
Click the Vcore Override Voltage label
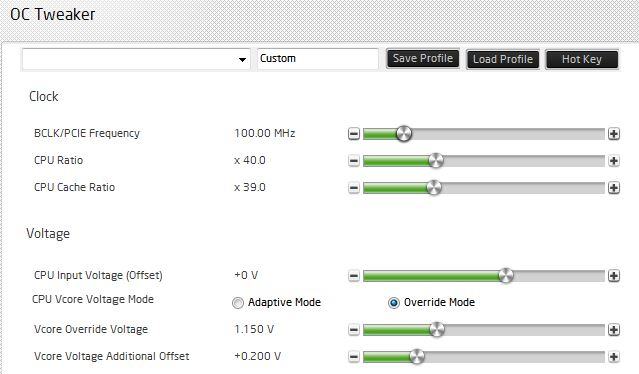(91, 329)
